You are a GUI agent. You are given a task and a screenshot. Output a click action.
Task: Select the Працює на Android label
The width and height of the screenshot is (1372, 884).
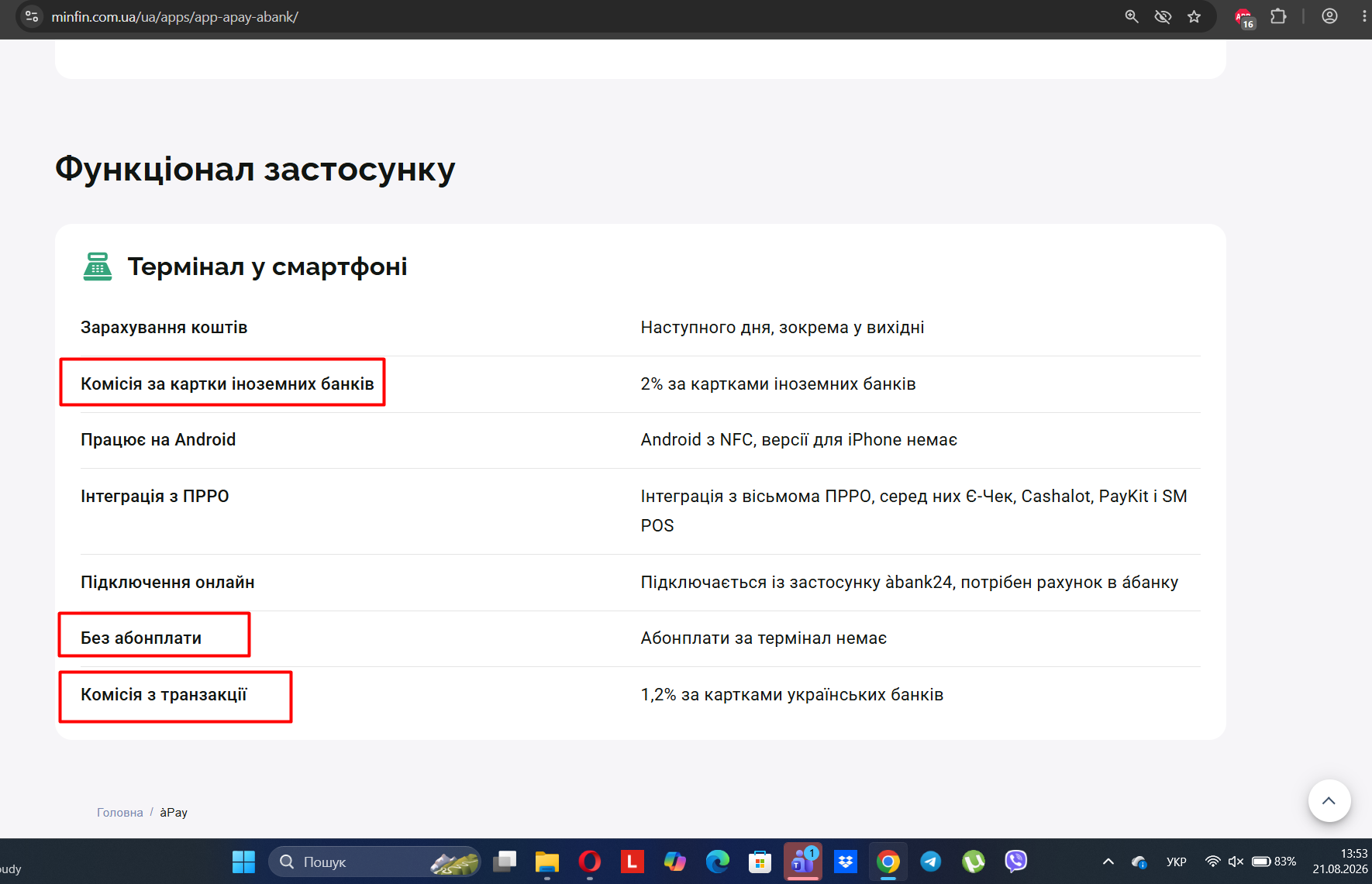coord(158,440)
